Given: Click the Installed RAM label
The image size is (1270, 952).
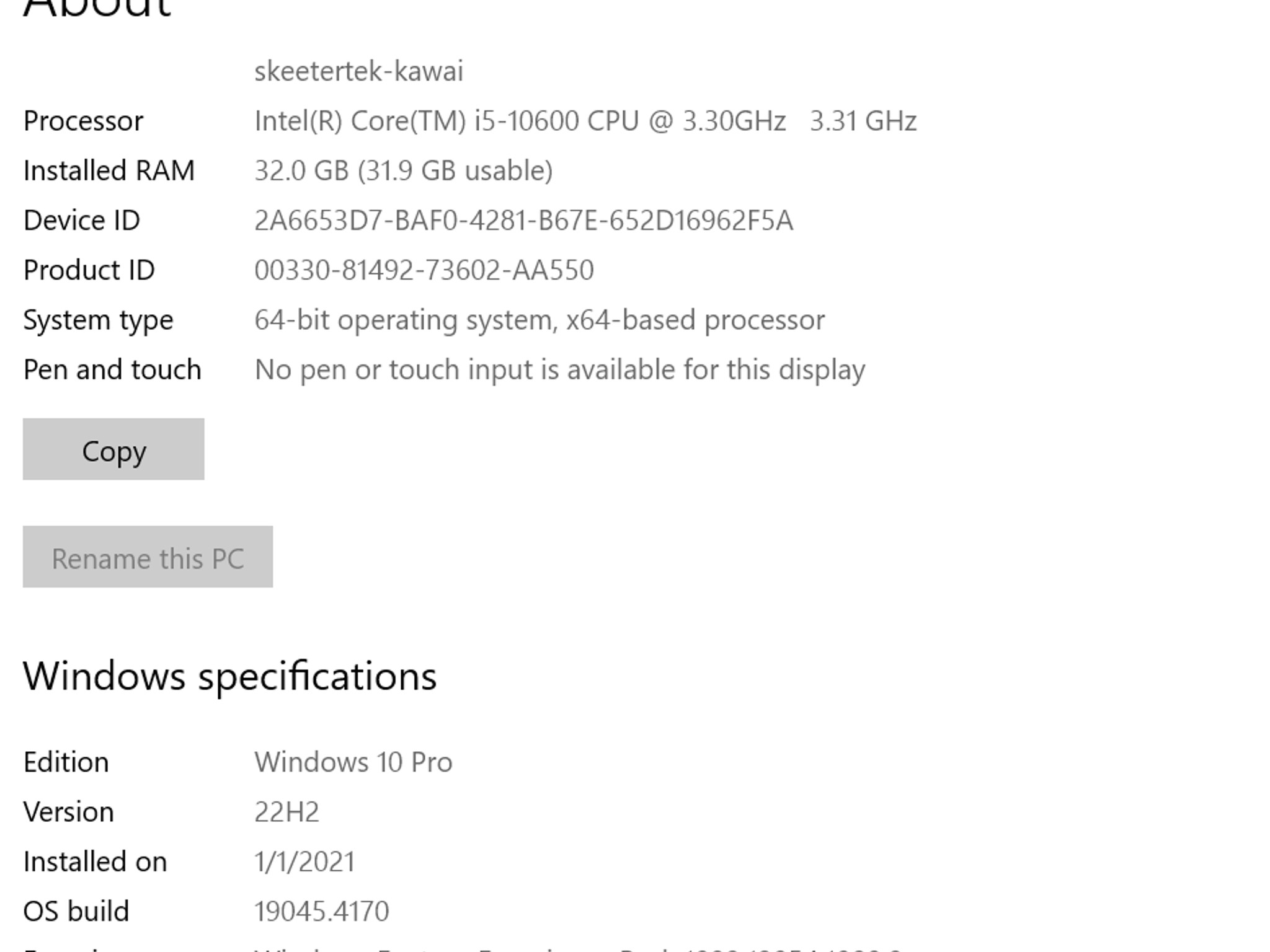Looking at the screenshot, I should [109, 170].
